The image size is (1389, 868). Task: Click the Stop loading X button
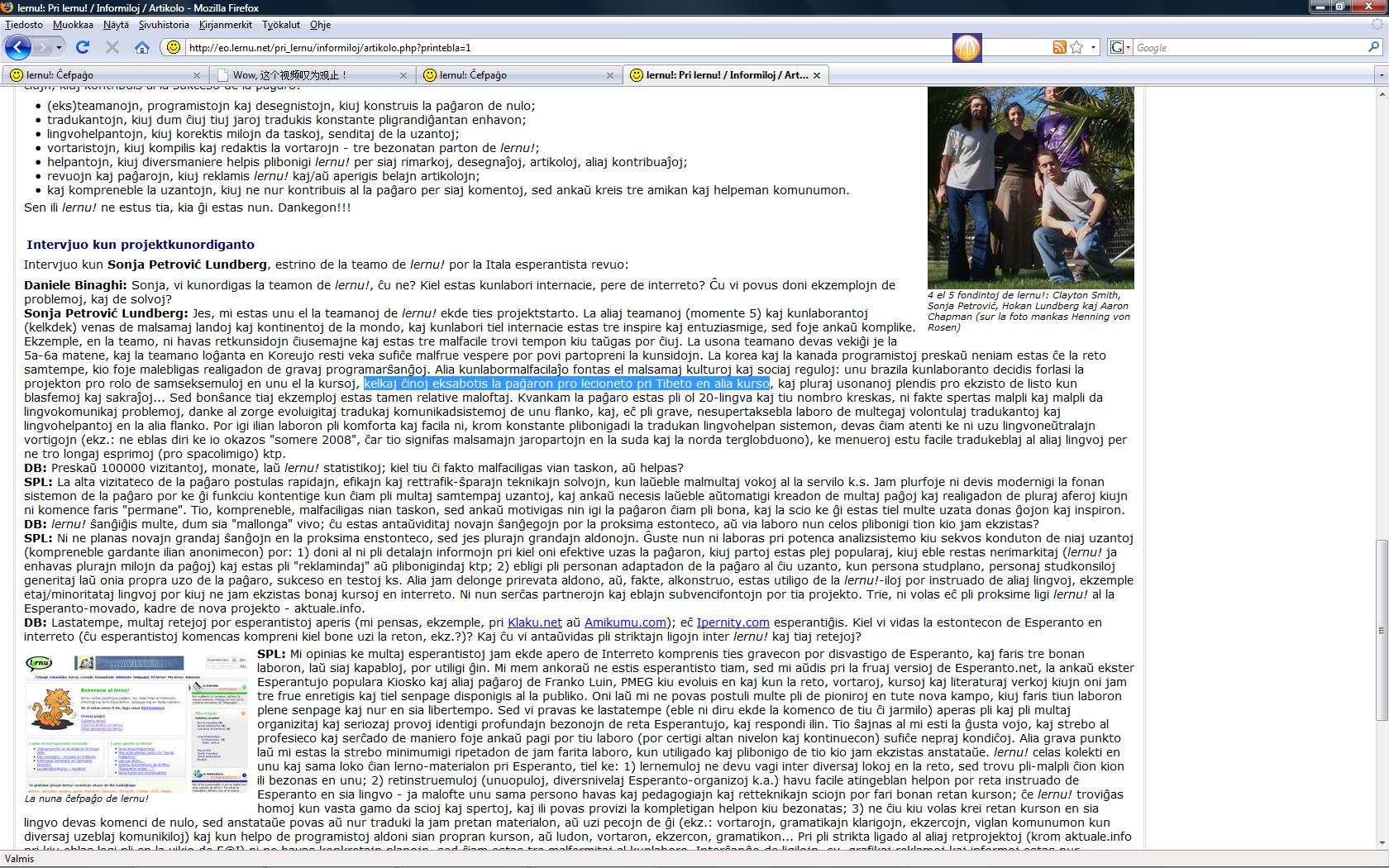112,47
